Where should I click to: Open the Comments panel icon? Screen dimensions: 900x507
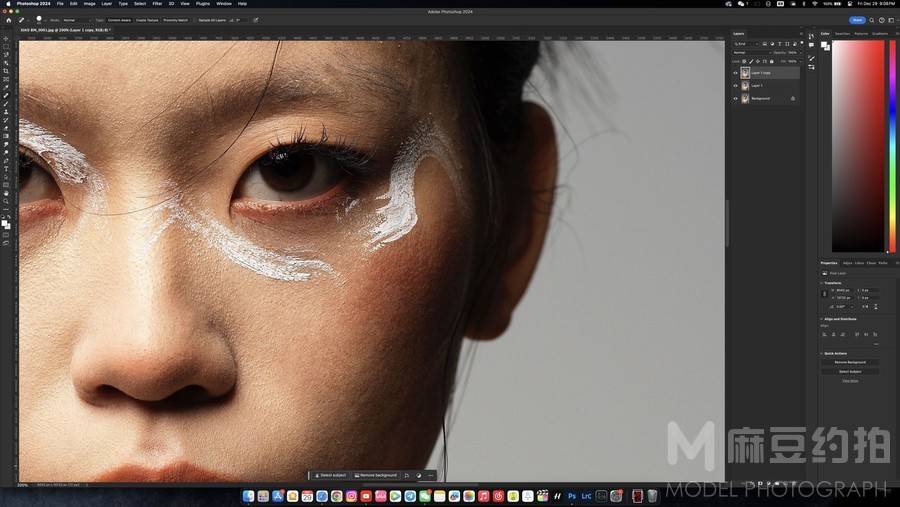811,45
